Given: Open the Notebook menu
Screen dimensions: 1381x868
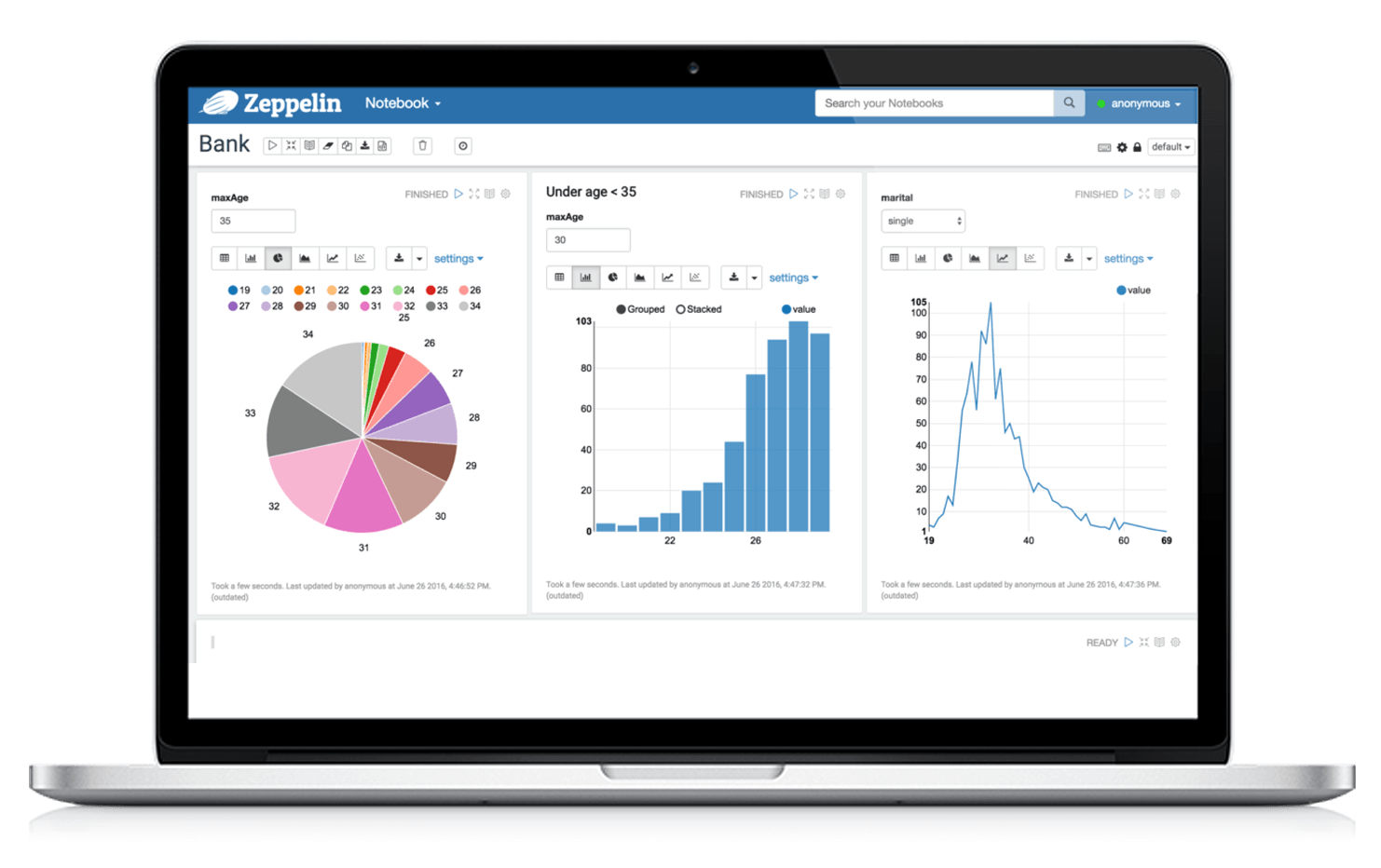Looking at the screenshot, I should click(403, 103).
